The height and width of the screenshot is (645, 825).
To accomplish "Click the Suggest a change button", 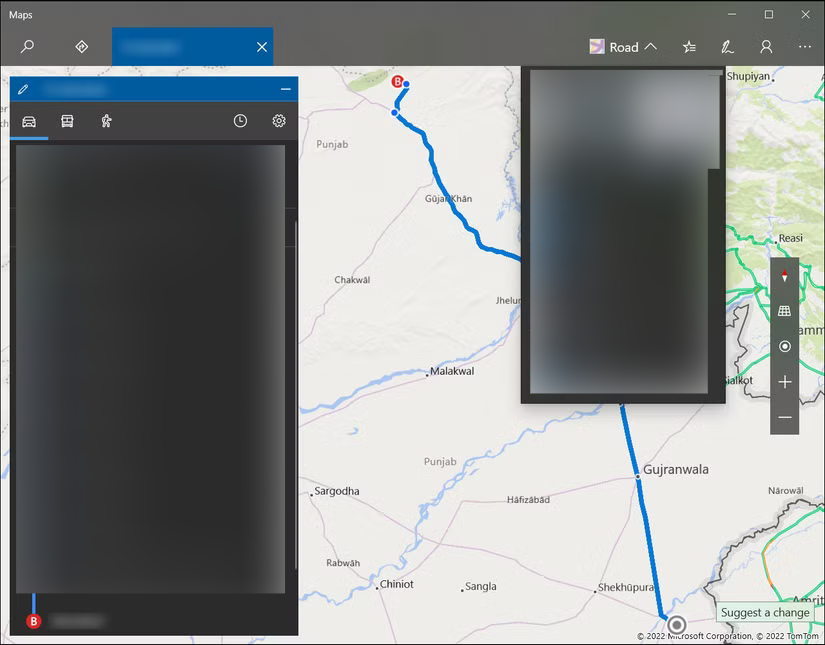I will 765,612.
